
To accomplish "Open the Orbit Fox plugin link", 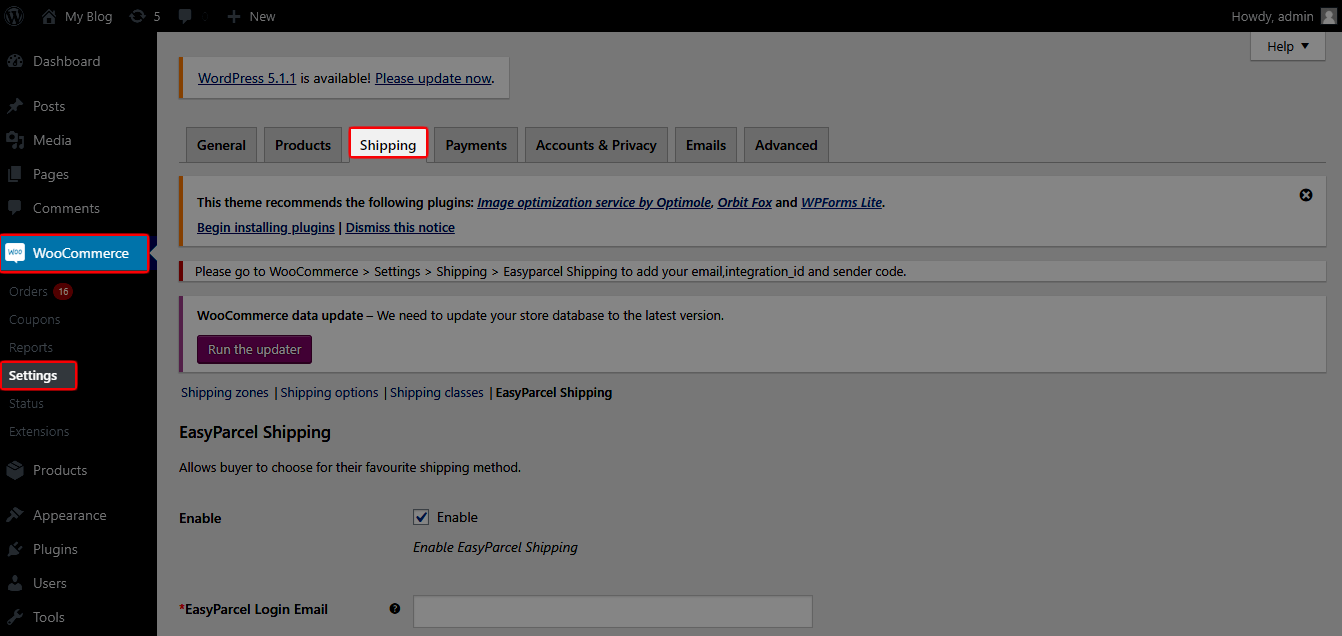I will [744, 202].
